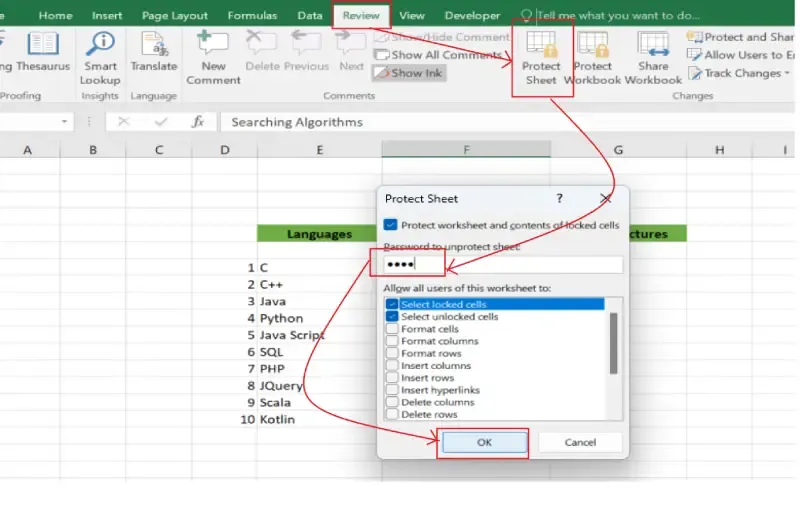
Task: Open Smart Lookup insights
Action: tap(100, 58)
